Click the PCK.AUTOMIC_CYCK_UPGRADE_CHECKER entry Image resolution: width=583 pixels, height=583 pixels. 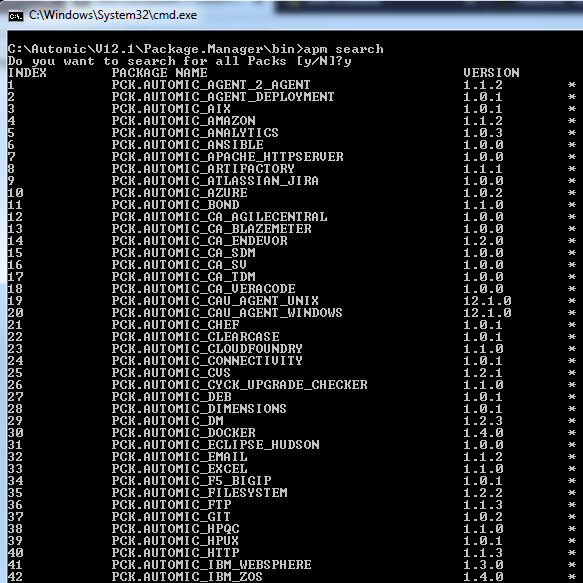point(239,385)
